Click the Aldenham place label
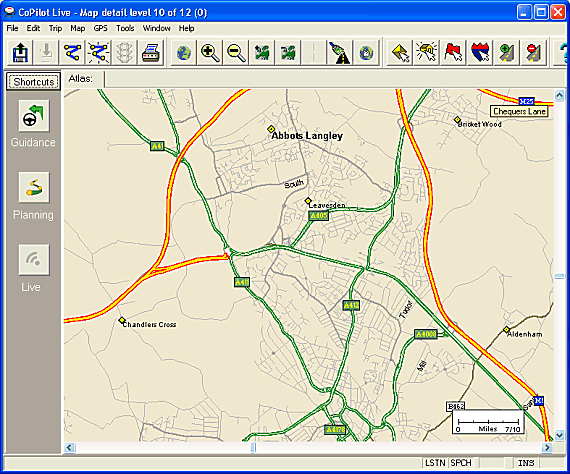 pos(525,334)
